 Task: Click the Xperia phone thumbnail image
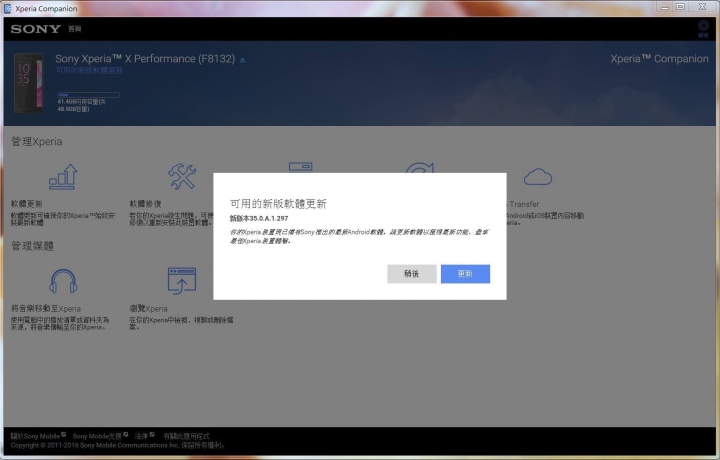28,83
